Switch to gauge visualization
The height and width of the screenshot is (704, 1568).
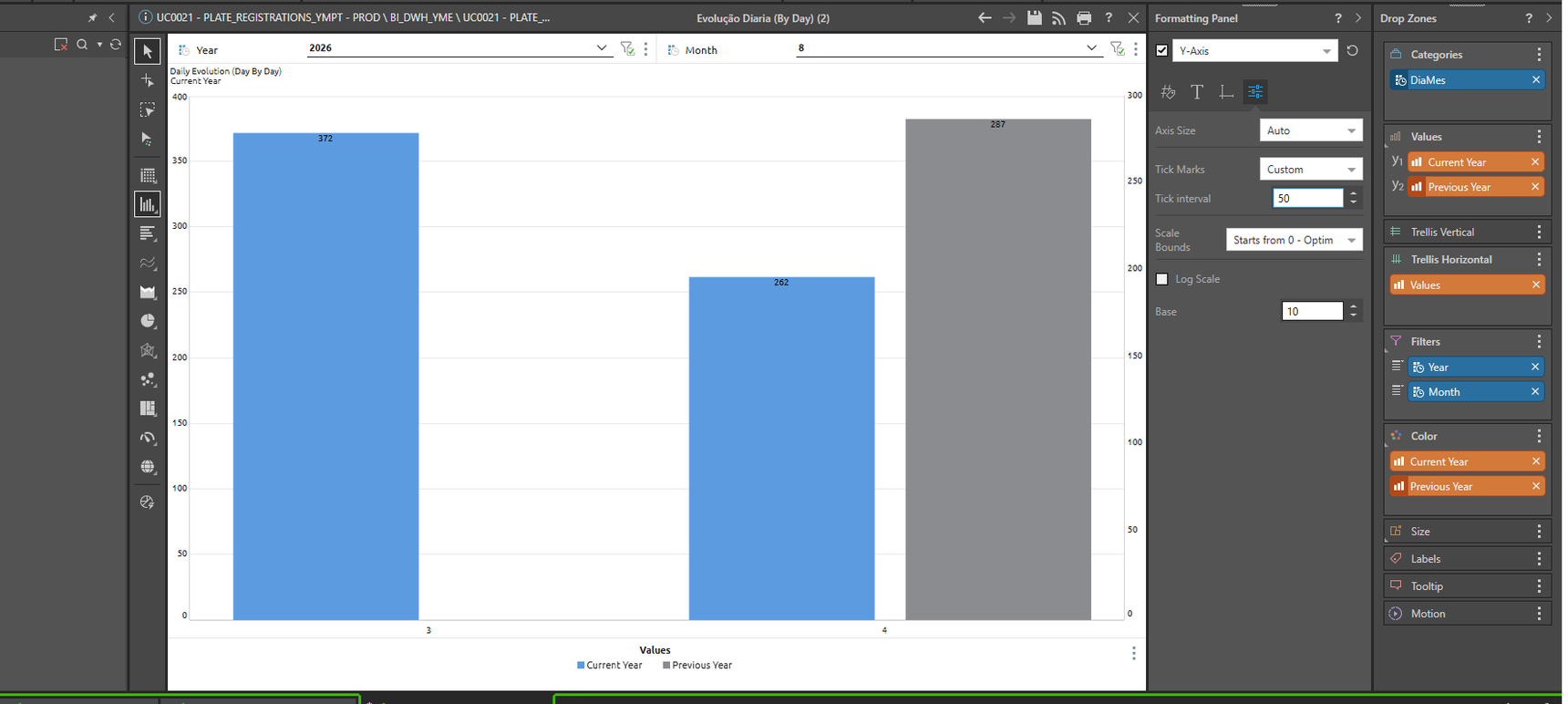(148, 438)
